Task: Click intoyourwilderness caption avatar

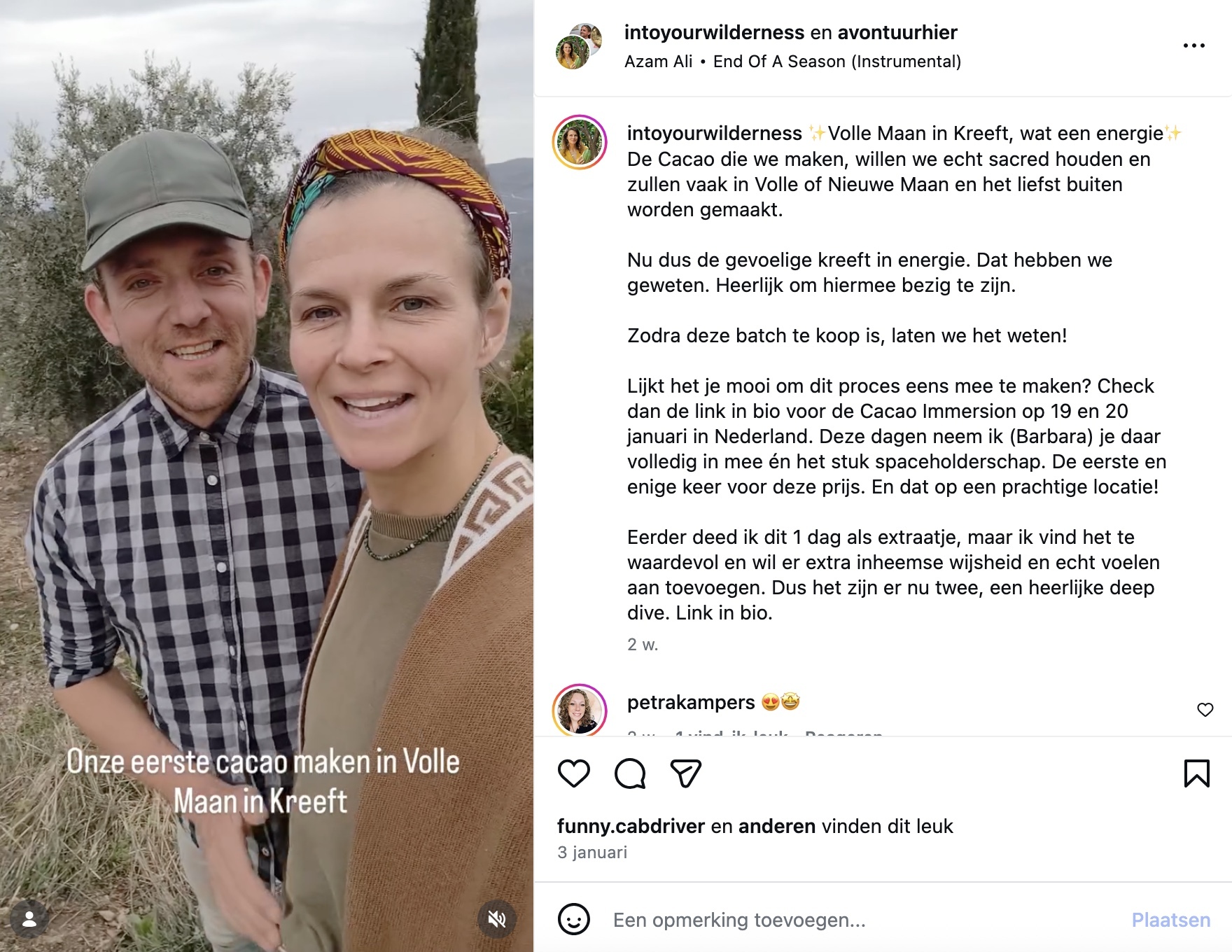Action: tap(580, 143)
